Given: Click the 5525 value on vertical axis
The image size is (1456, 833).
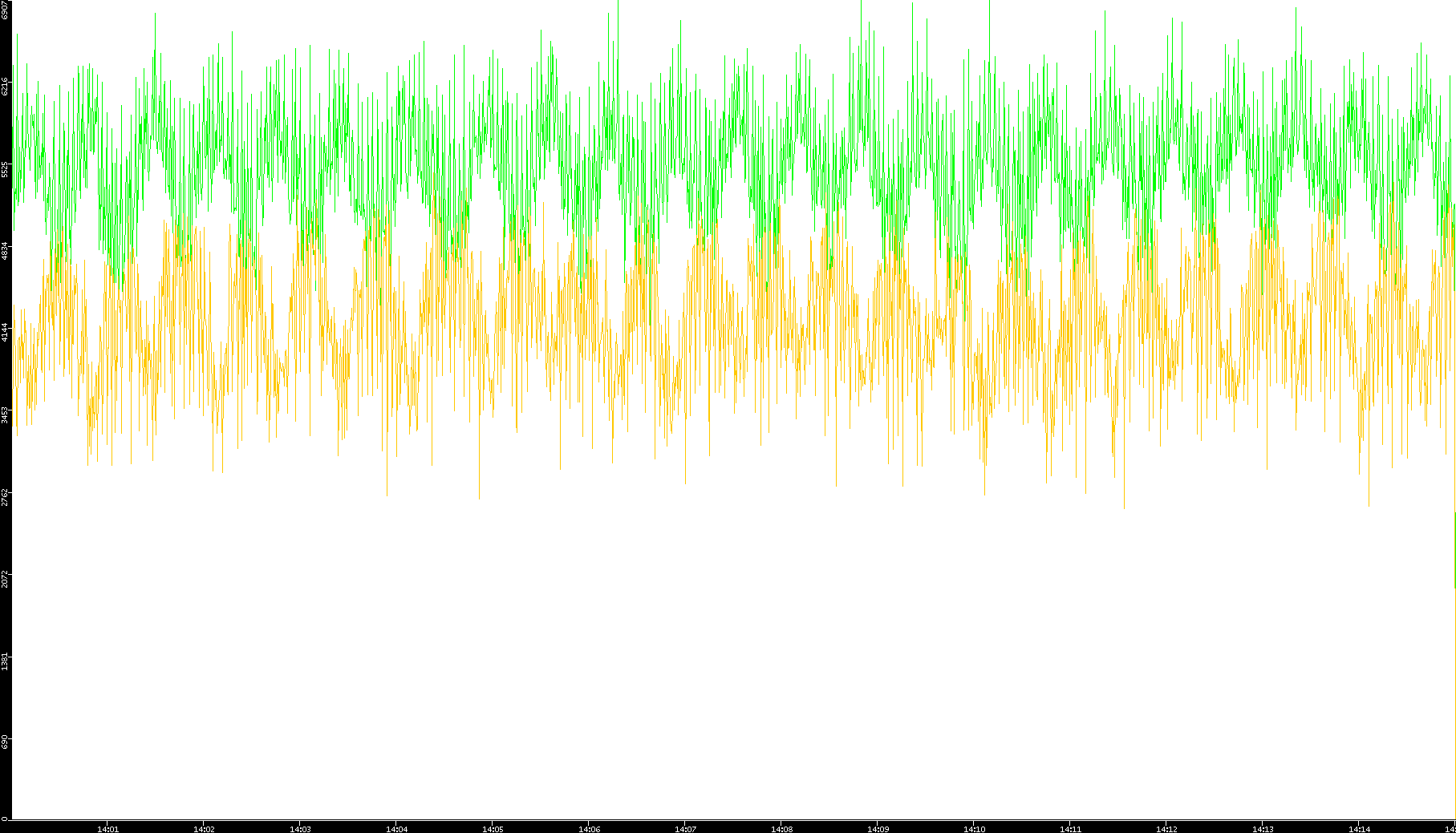Looking at the screenshot, I should 5,169.
